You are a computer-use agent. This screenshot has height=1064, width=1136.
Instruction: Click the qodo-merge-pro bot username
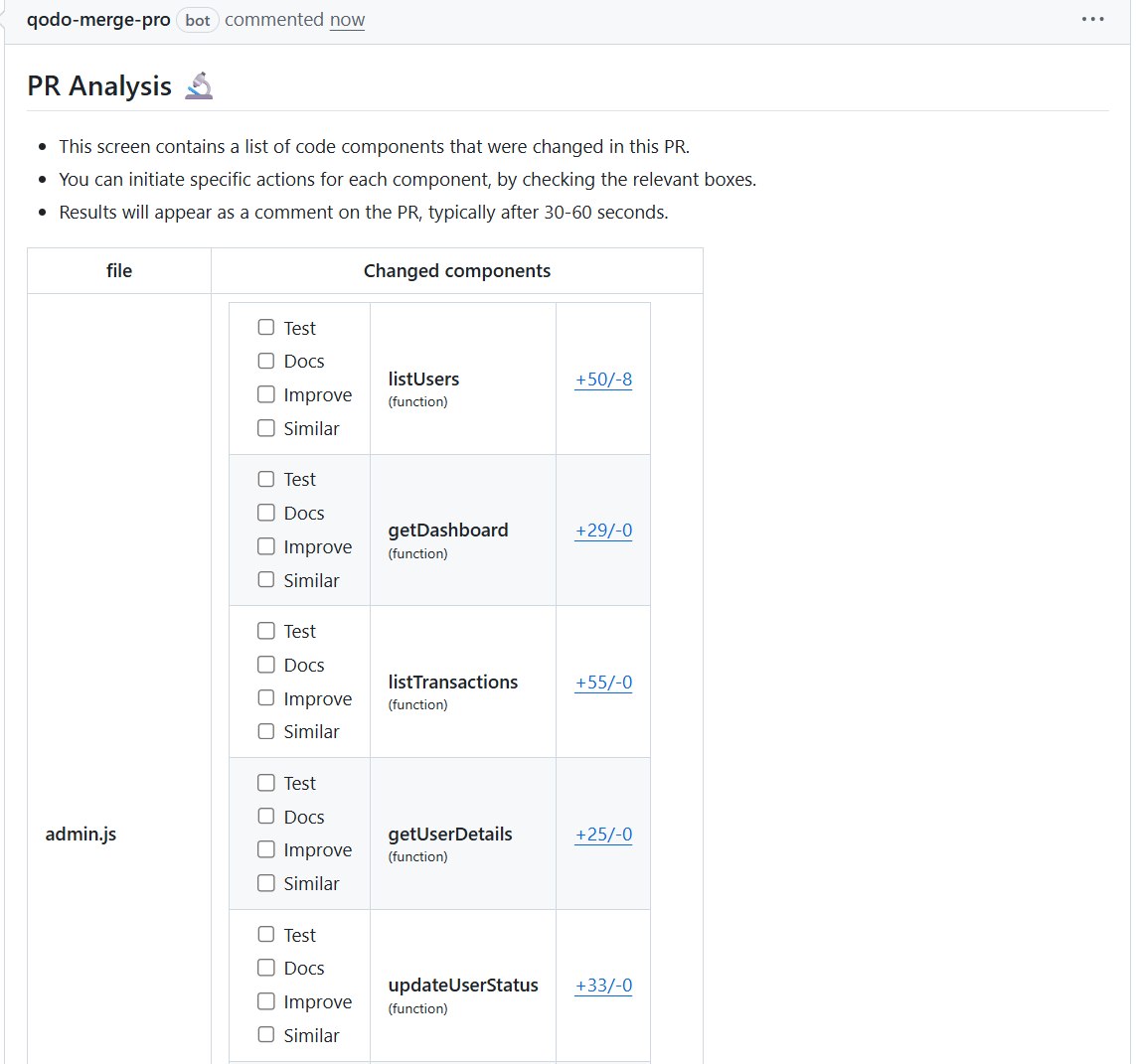(98, 19)
